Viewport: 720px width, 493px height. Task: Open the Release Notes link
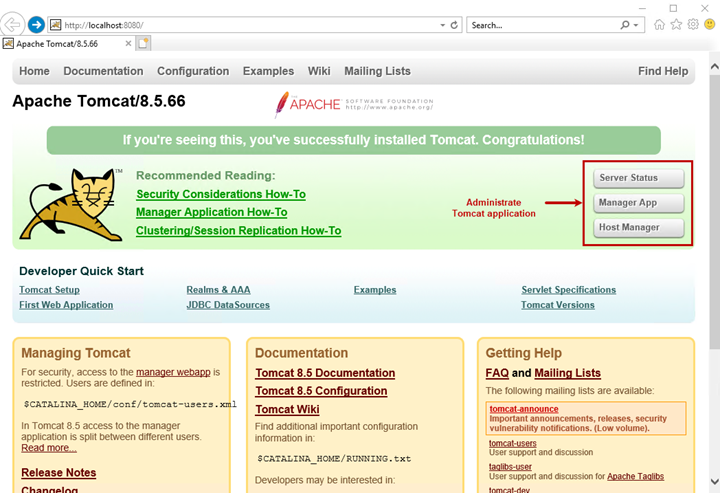coord(59,473)
